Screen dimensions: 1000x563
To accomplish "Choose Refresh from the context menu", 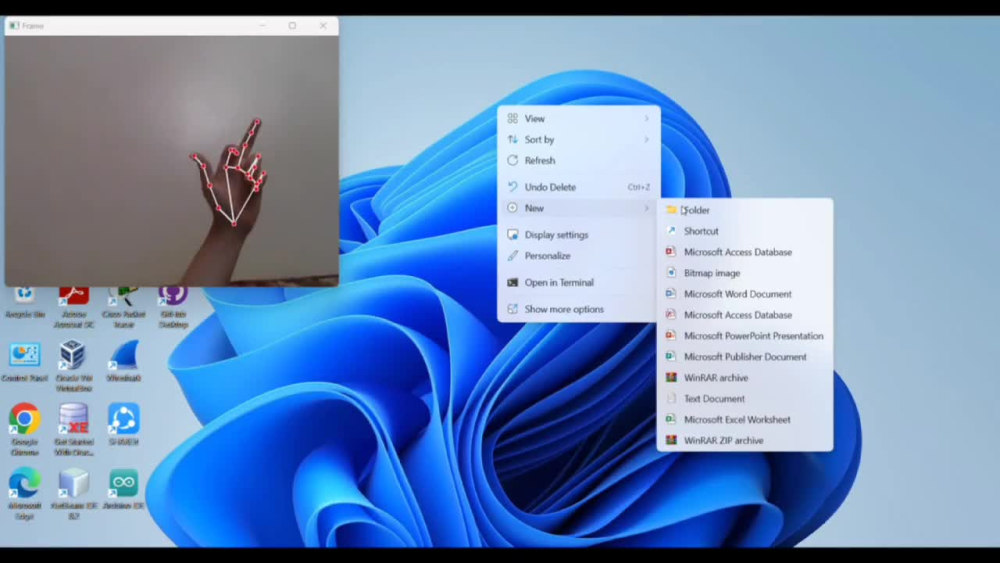I will (578, 161).
